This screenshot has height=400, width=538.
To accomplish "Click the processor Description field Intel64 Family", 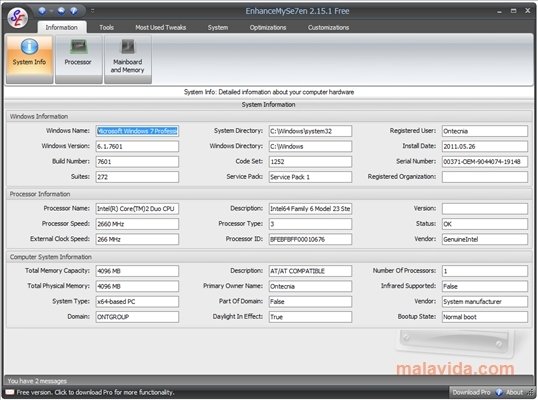I will coord(310,209).
